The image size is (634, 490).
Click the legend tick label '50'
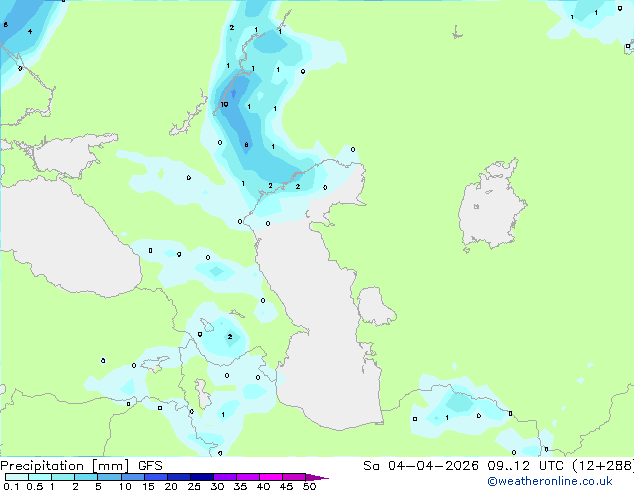point(309,486)
